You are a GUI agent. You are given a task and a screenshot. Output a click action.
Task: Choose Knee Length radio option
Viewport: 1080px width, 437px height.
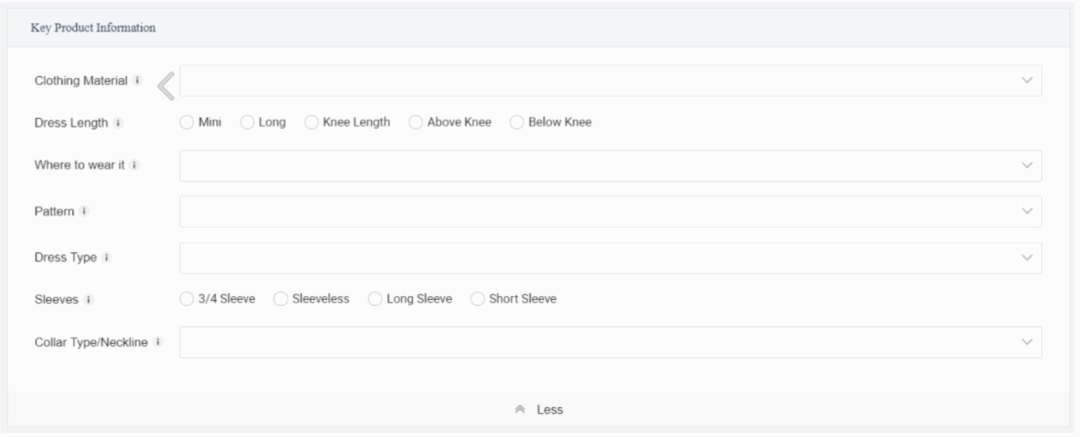pyautogui.click(x=312, y=123)
